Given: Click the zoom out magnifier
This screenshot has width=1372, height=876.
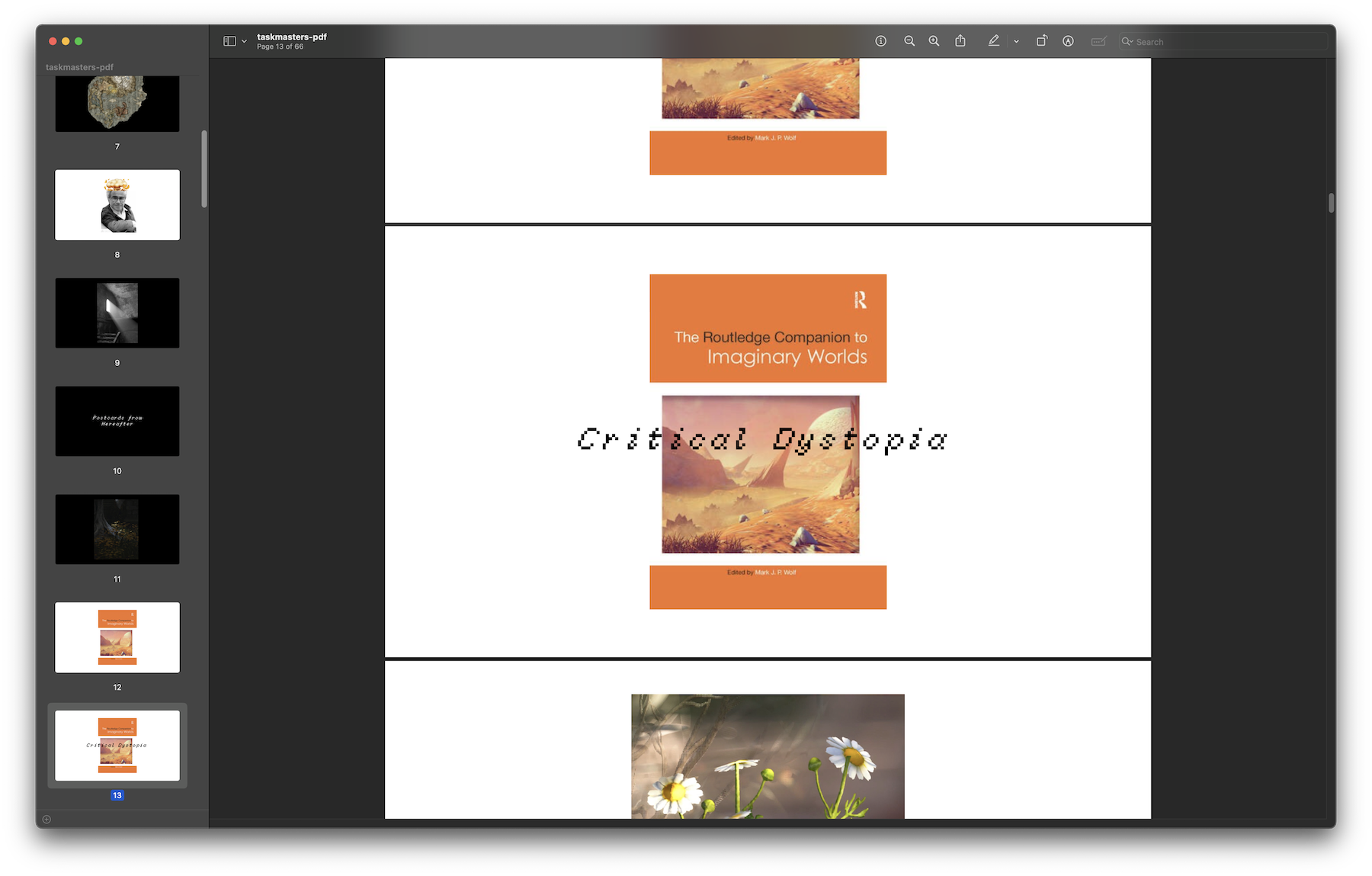Looking at the screenshot, I should tap(909, 41).
